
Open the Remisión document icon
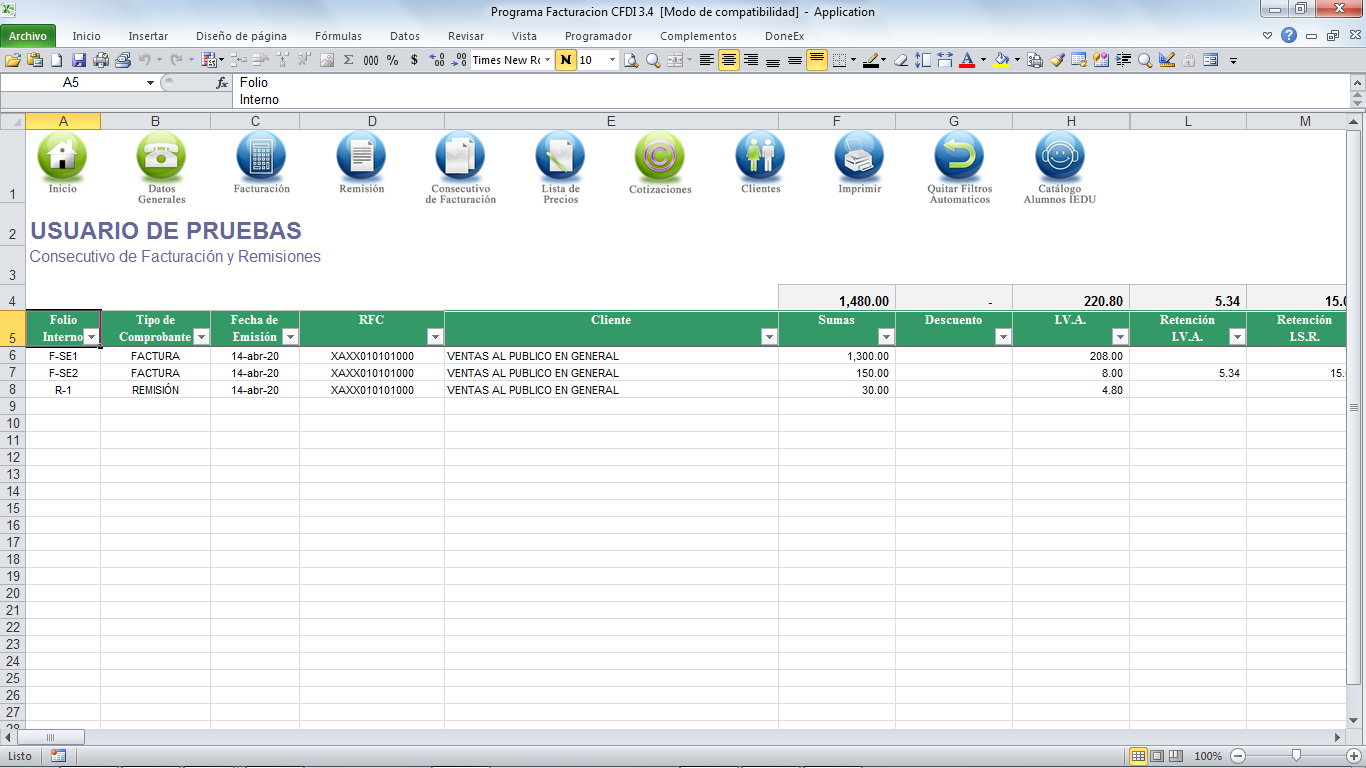(x=361, y=157)
